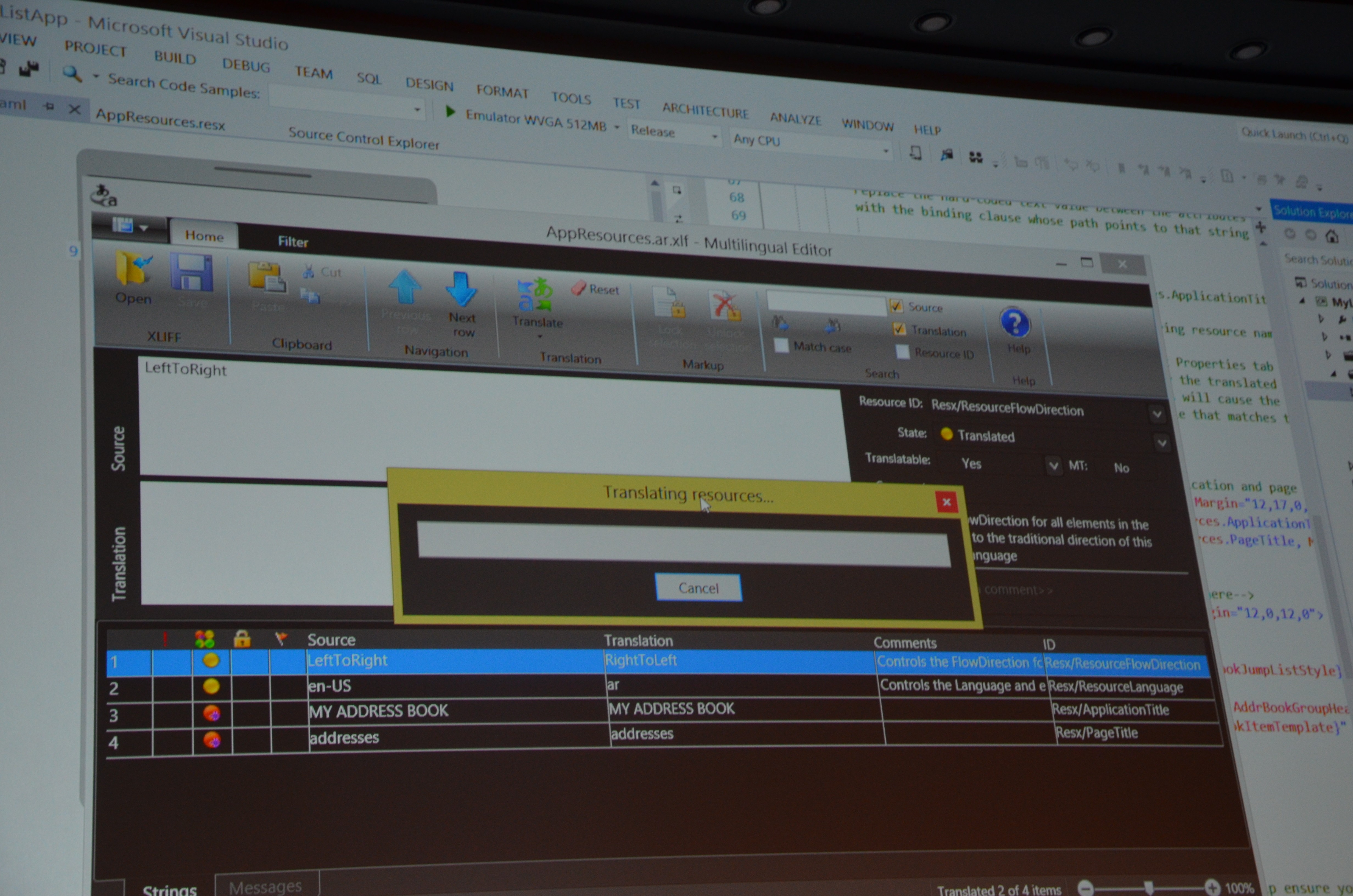Enable the Match case checkbox
Screen dimensions: 1353x896
(781, 345)
